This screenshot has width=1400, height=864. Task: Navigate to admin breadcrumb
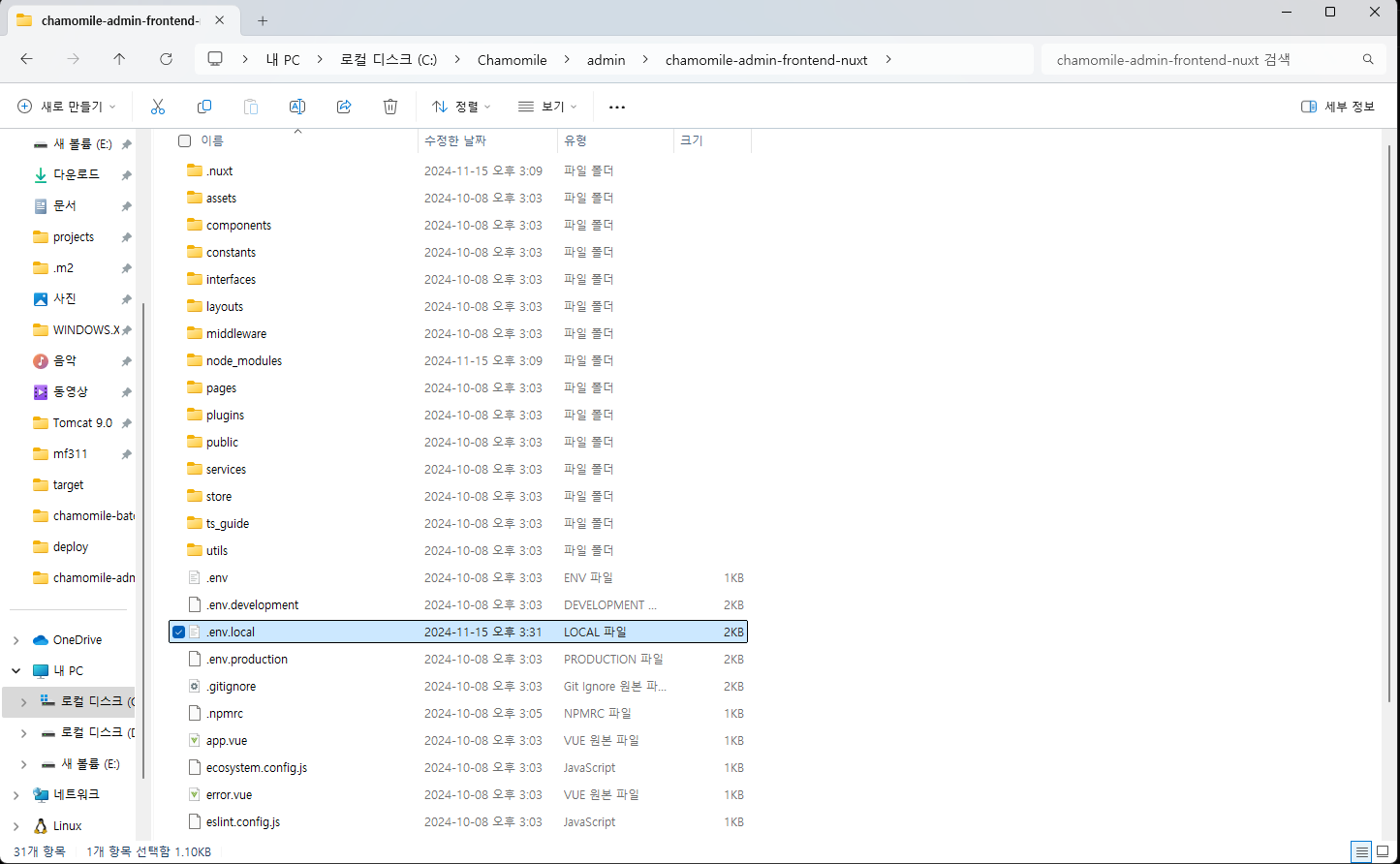[607, 59]
